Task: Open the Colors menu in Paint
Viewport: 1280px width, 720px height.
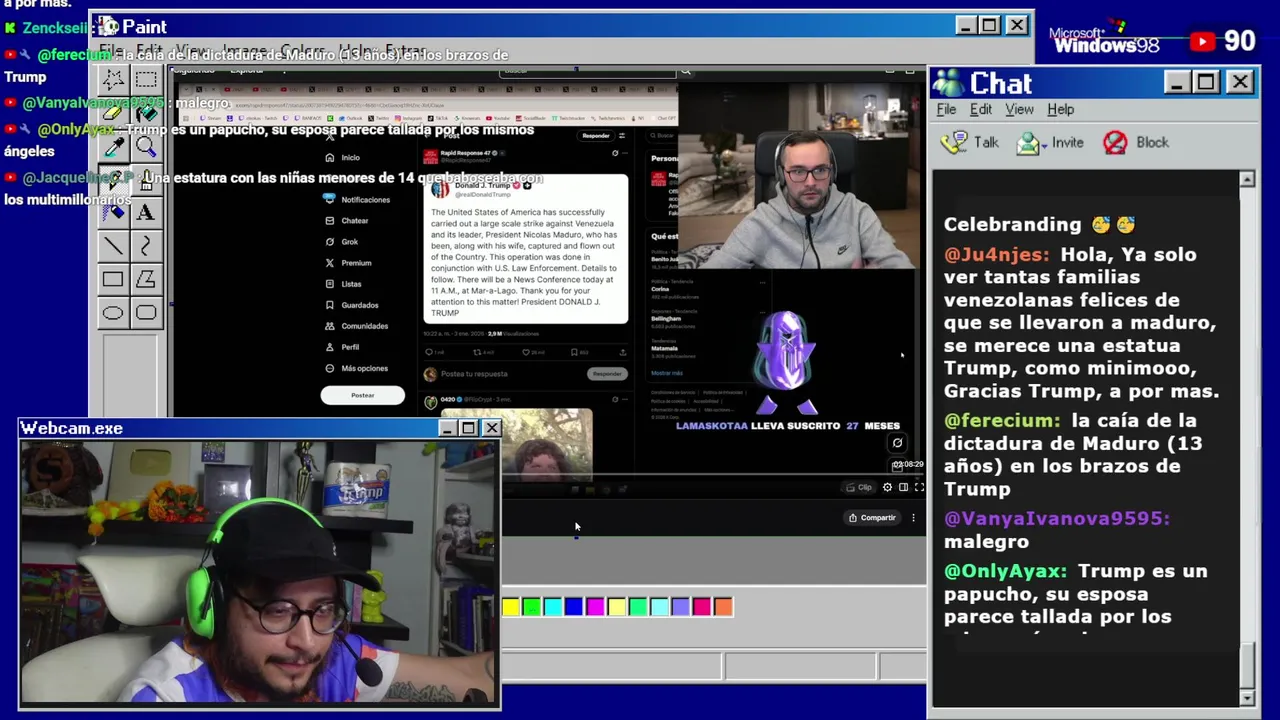Action: point(302,50)
